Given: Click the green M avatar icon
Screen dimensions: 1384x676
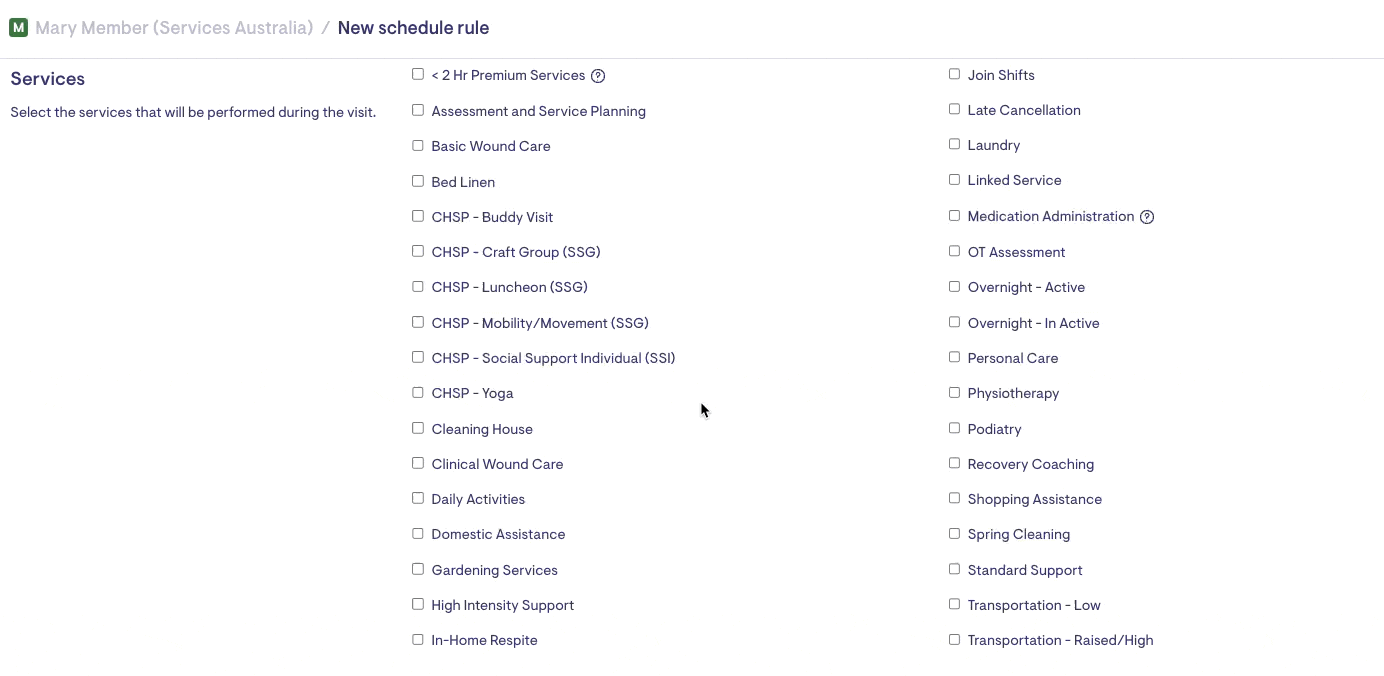Looking at the screenshot, I should [18, 28].
